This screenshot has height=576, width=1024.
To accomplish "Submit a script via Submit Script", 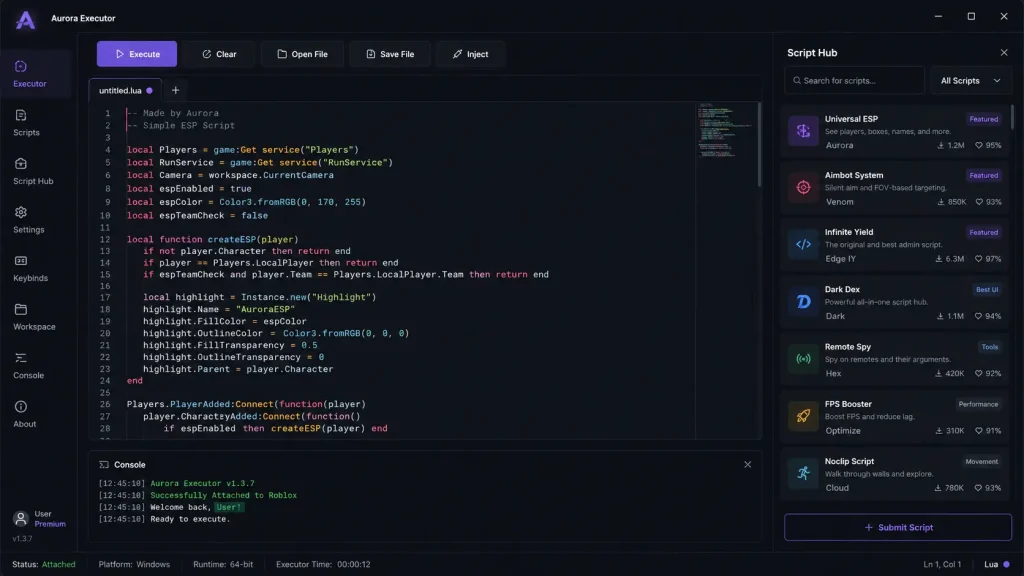I will pos(898,527).
